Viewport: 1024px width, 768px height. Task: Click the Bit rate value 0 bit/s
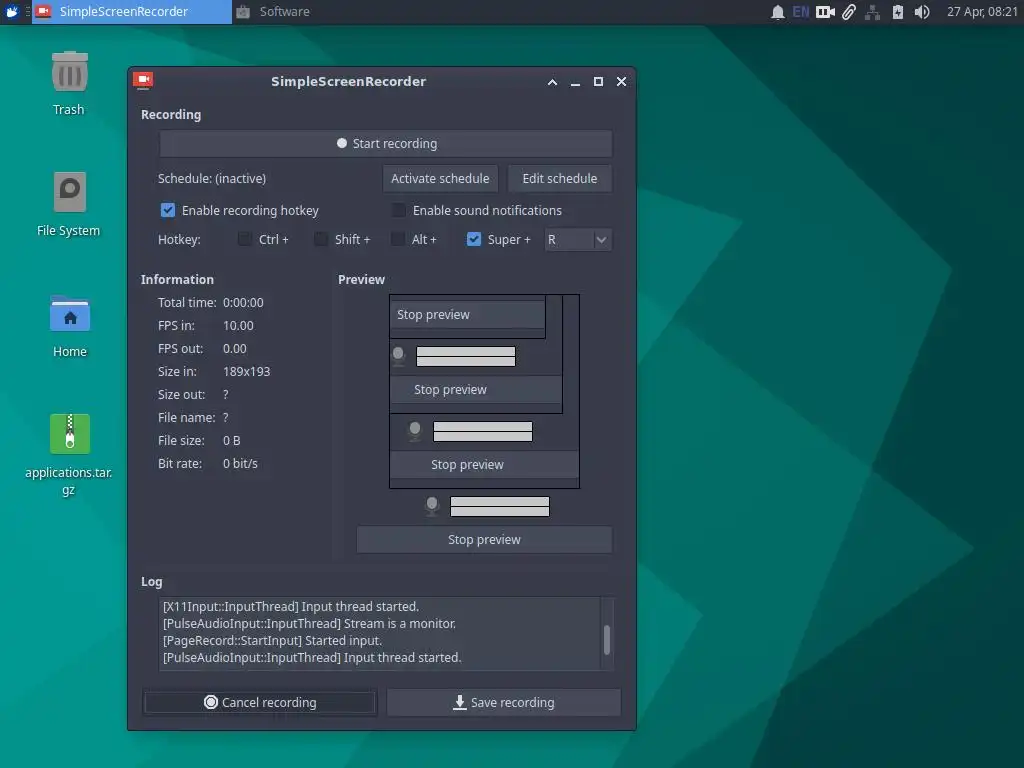tap(240, 463)
